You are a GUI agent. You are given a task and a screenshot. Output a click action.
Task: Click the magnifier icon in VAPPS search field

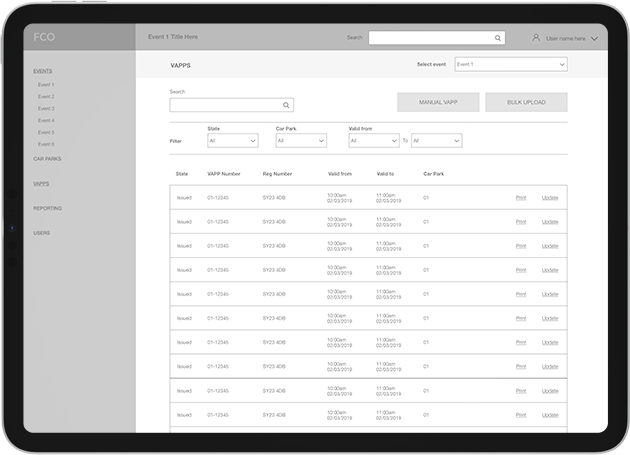click(286, 105)
